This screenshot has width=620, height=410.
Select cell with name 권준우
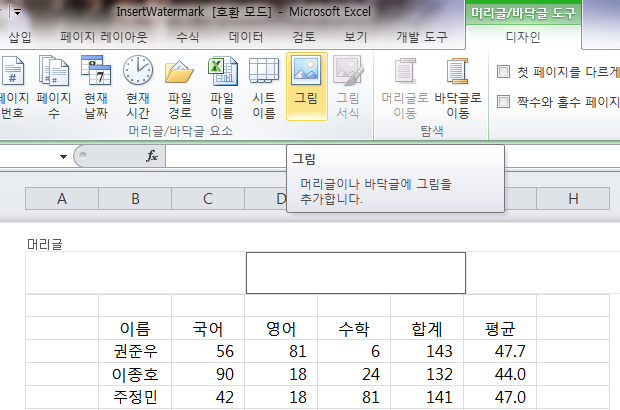[135, 351]
